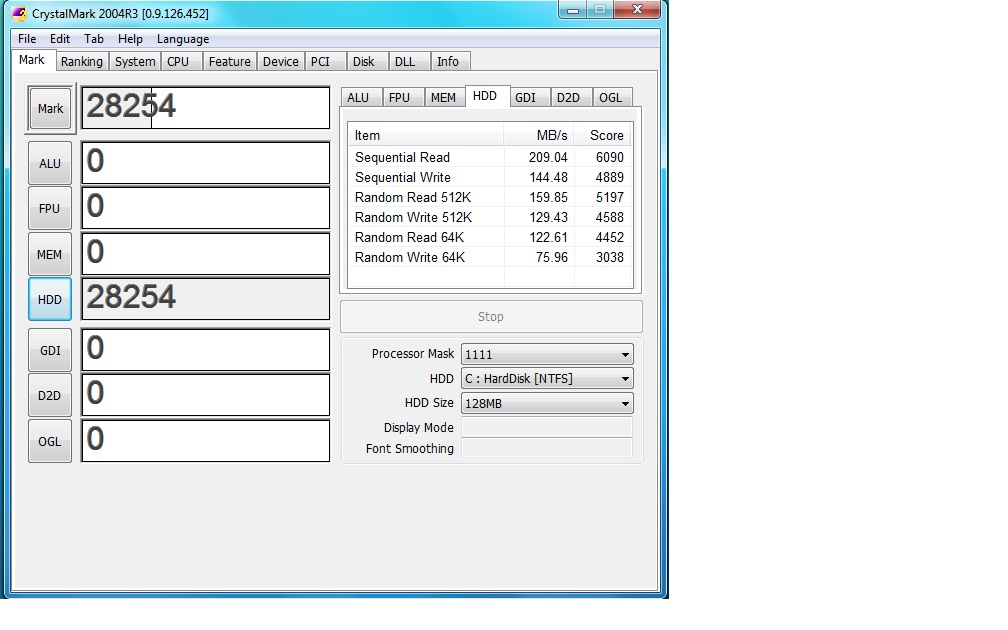Run the MEM benchmark button
Image resolution: width=1008 pixels, height=630 pixels.
[50, 255]
